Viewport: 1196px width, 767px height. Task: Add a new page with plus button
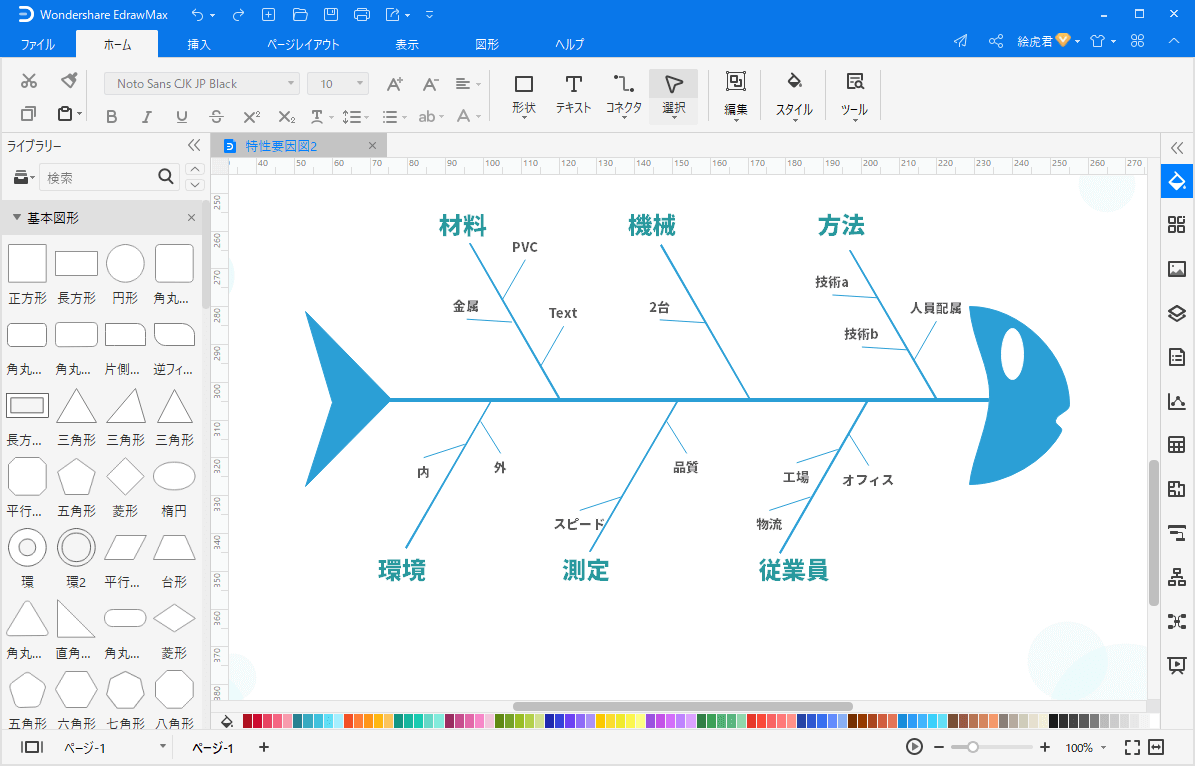click(264, 747)
